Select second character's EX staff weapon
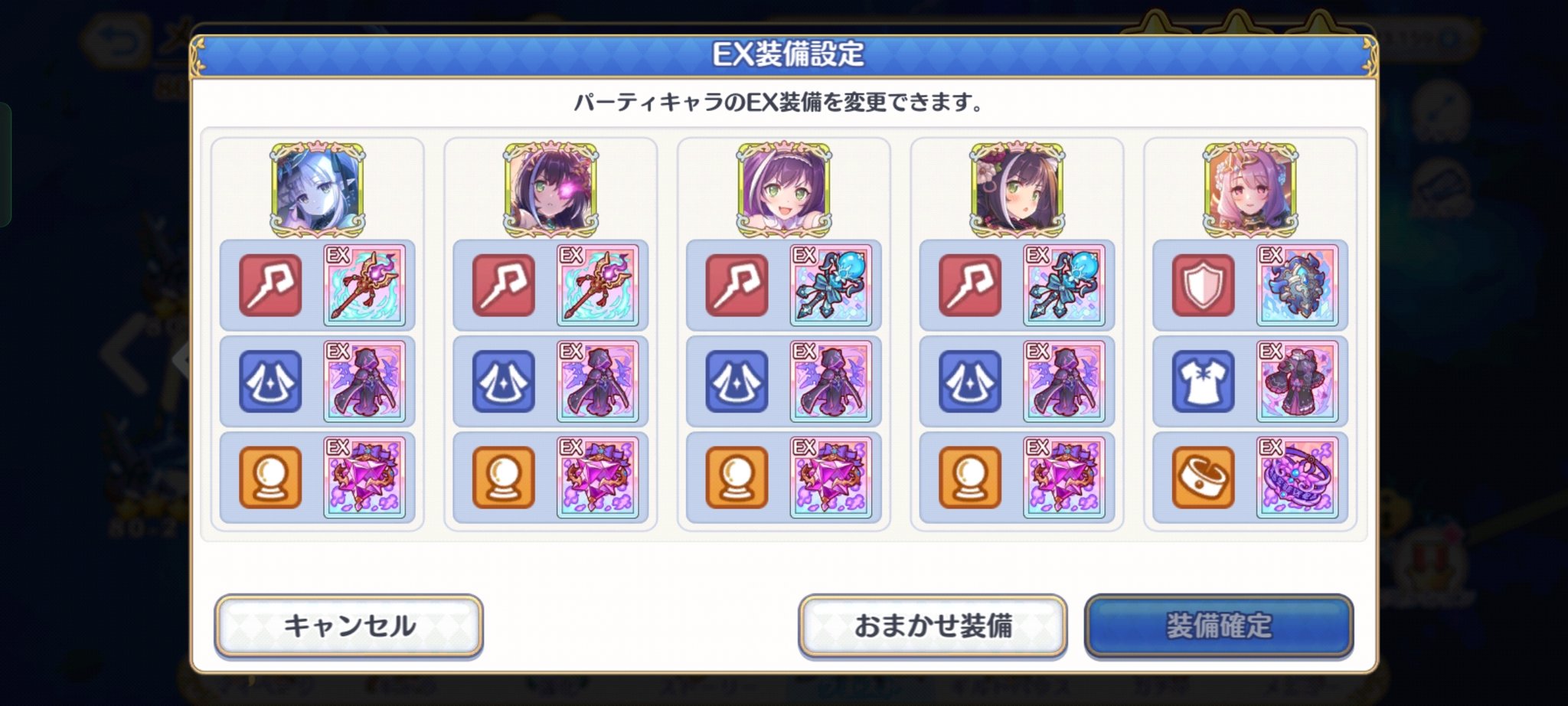 (x=598, y=285)
